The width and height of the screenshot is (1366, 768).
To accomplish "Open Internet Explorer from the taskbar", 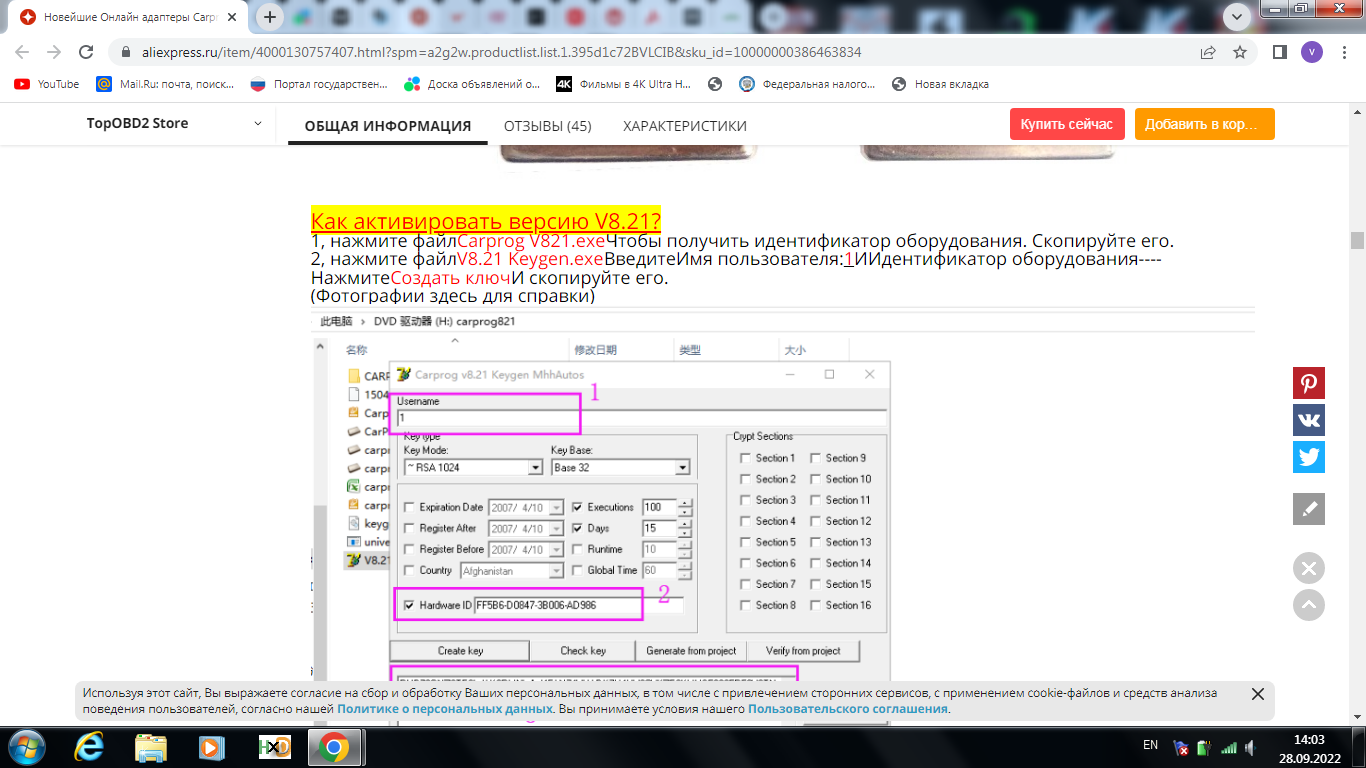I will click(90, 746).
